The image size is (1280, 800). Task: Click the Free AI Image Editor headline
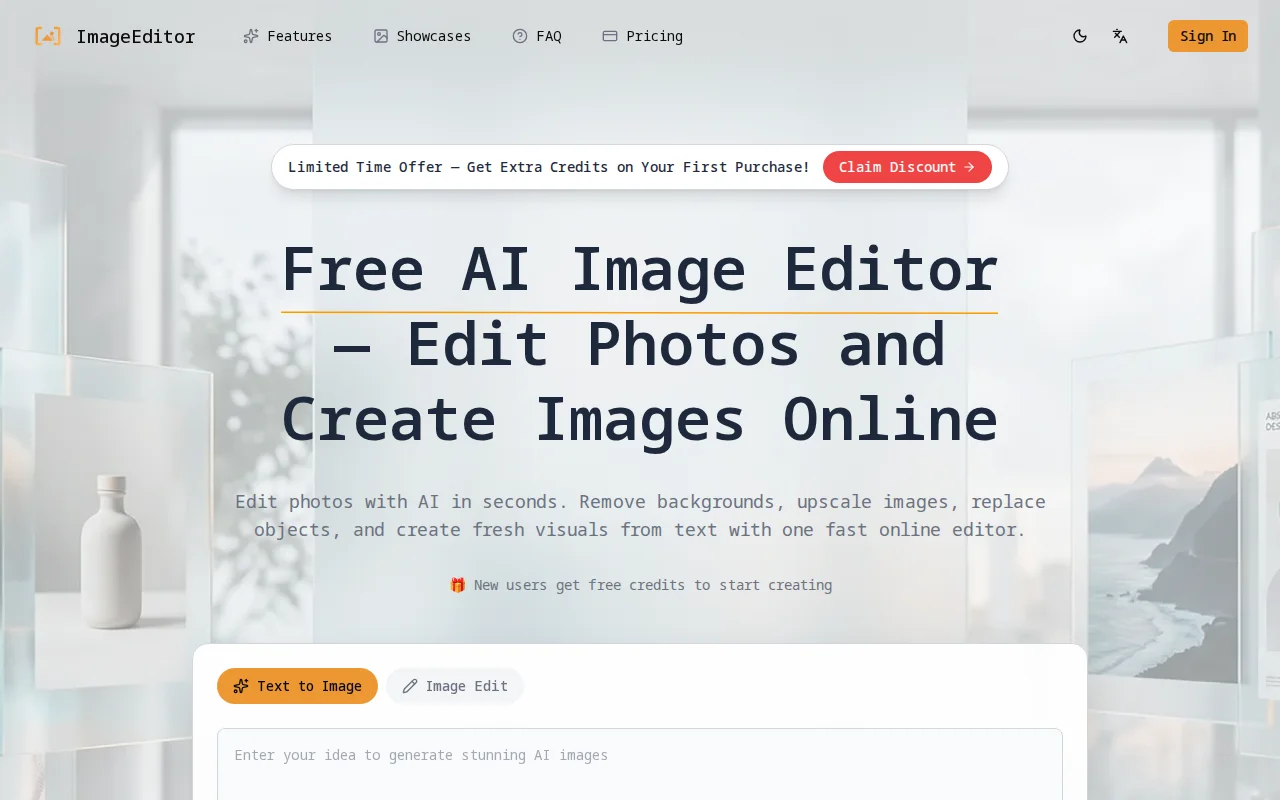tap(640, 344)
